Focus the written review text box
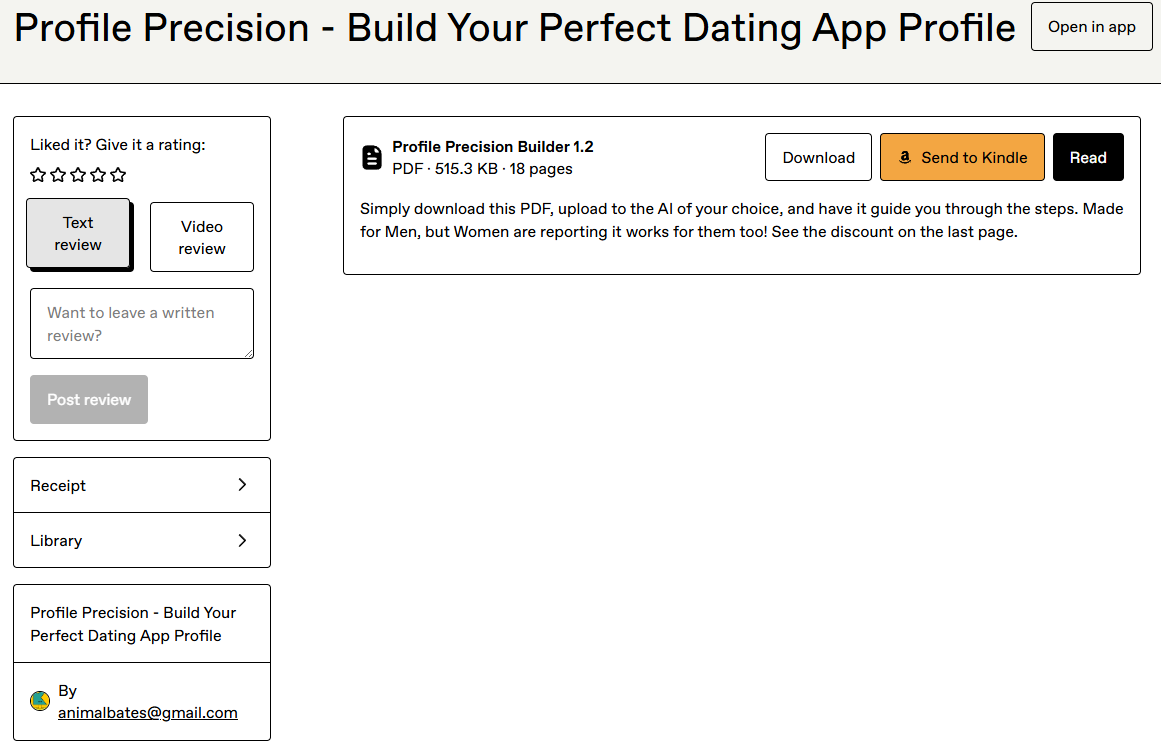This screenshot has height=749, width=1161. (x=142, y=323)
